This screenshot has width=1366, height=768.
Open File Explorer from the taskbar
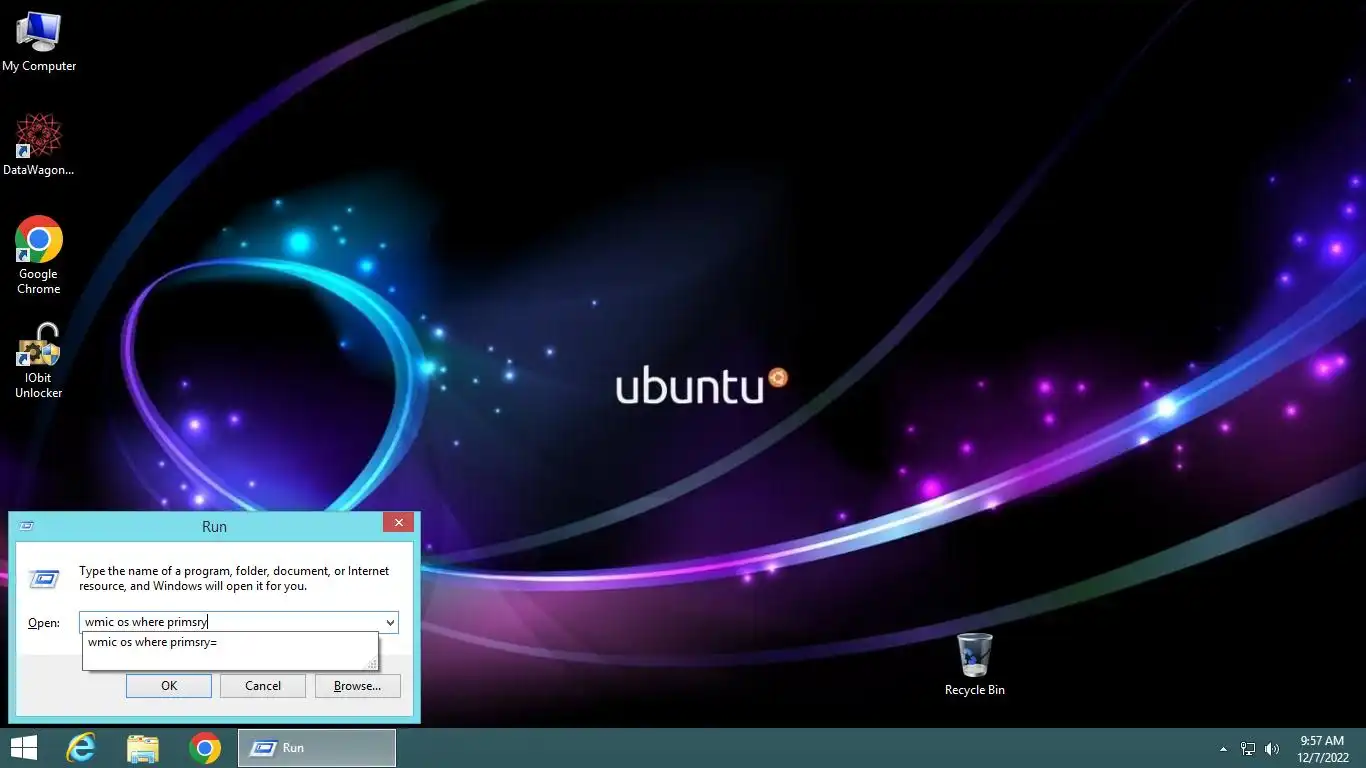(143, 748)
